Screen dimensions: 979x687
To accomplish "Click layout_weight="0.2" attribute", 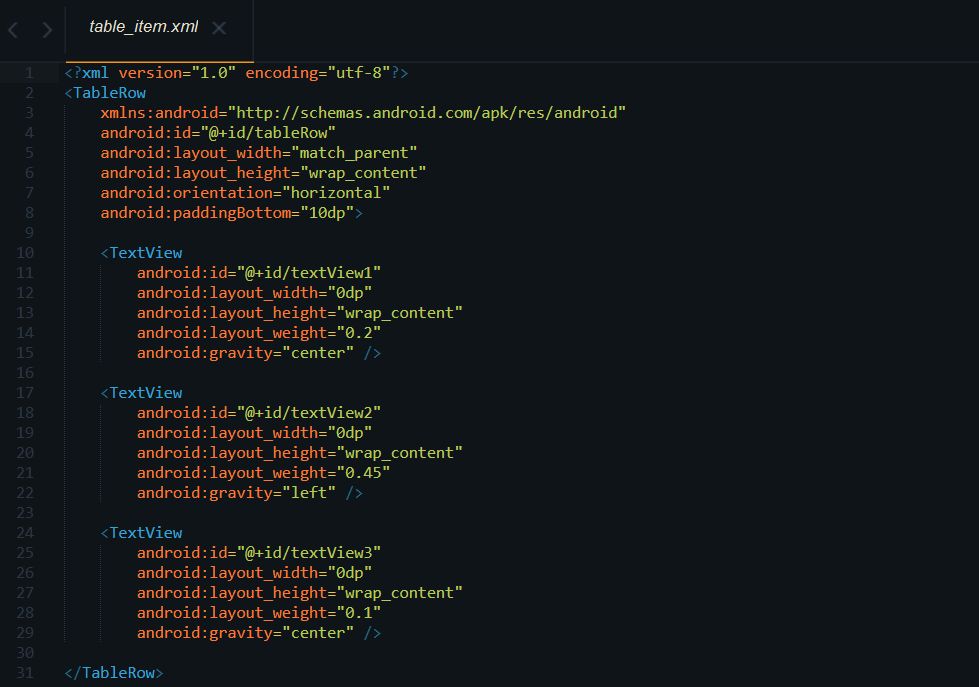I will click(x=258, y=333).
